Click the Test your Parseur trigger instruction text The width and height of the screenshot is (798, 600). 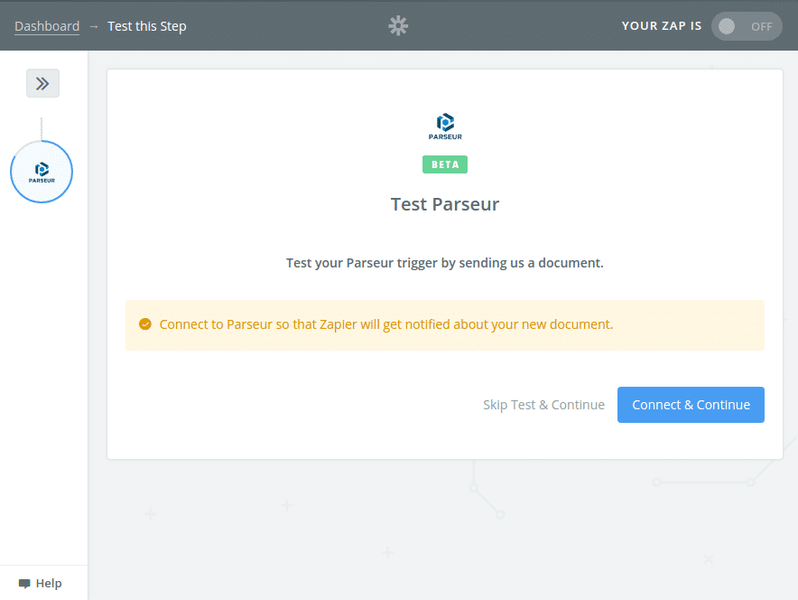point(445,264)
